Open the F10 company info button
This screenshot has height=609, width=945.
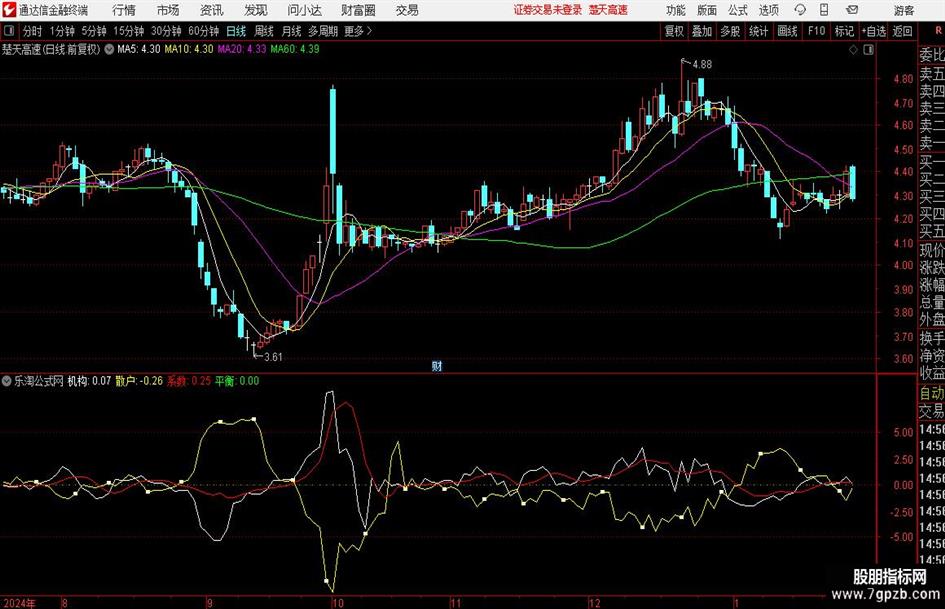pos(816,31)
